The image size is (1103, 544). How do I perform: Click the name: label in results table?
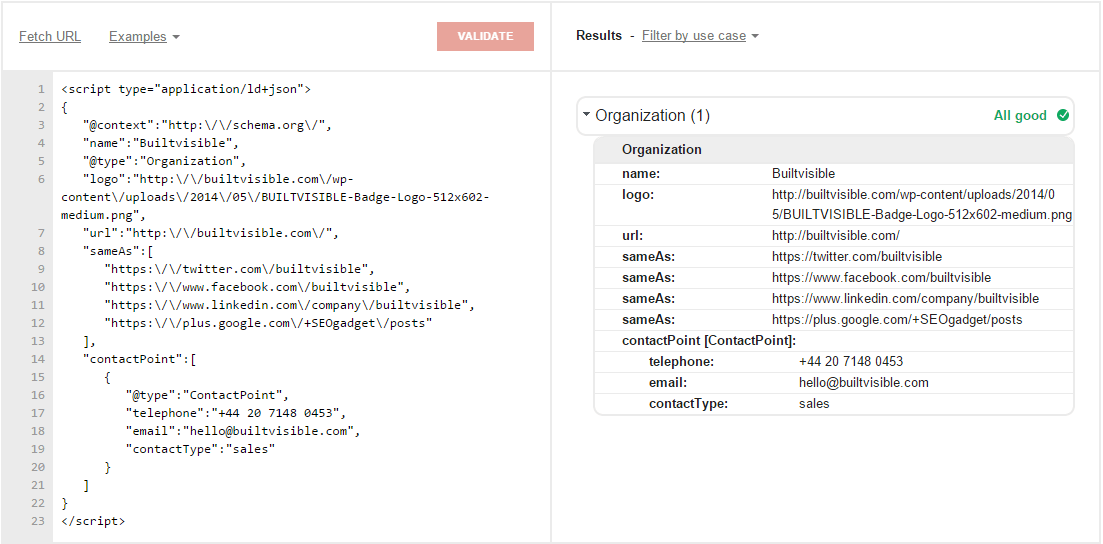point(641,173)
